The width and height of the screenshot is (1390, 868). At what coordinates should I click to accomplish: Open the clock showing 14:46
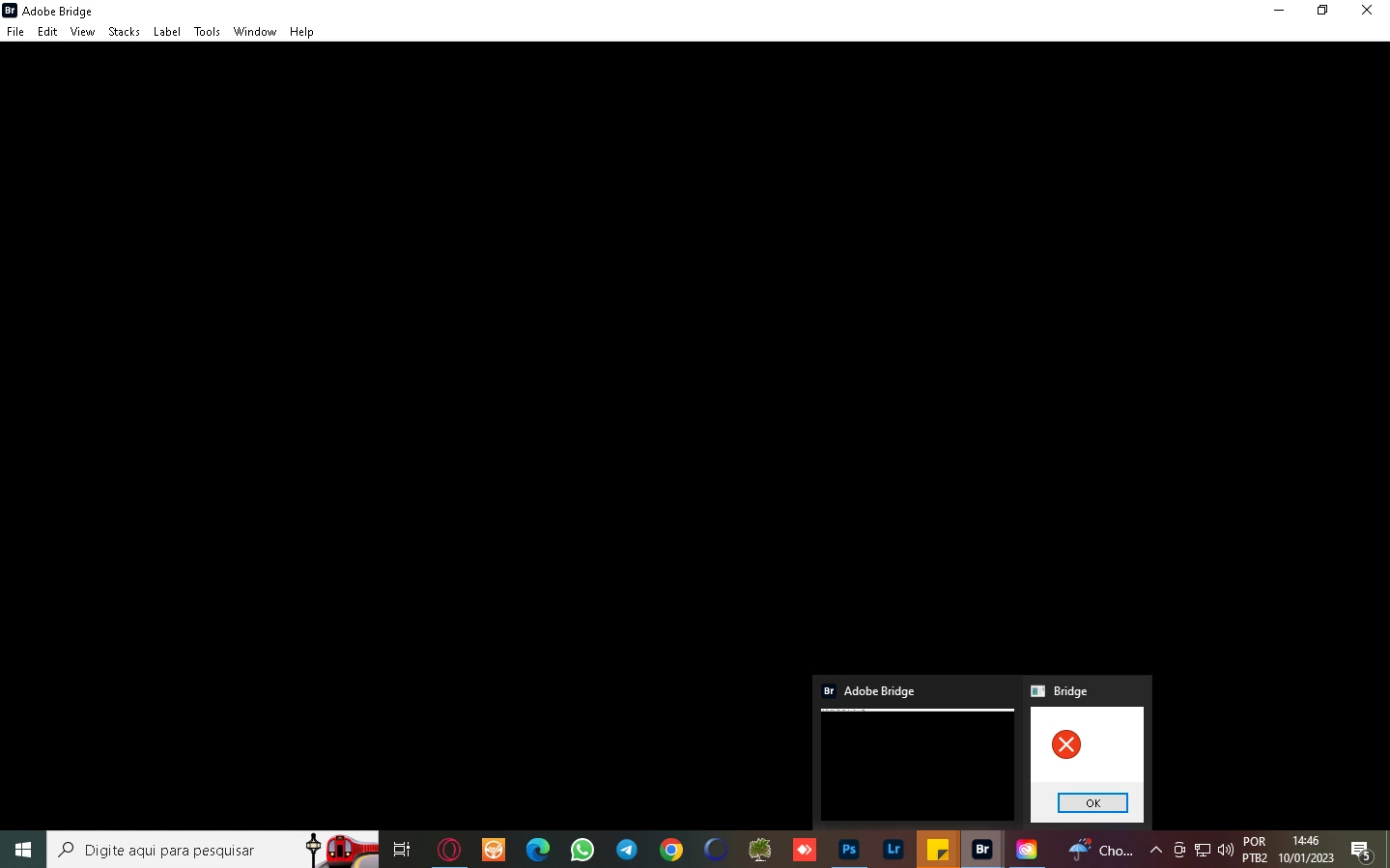click(1306, 850)
